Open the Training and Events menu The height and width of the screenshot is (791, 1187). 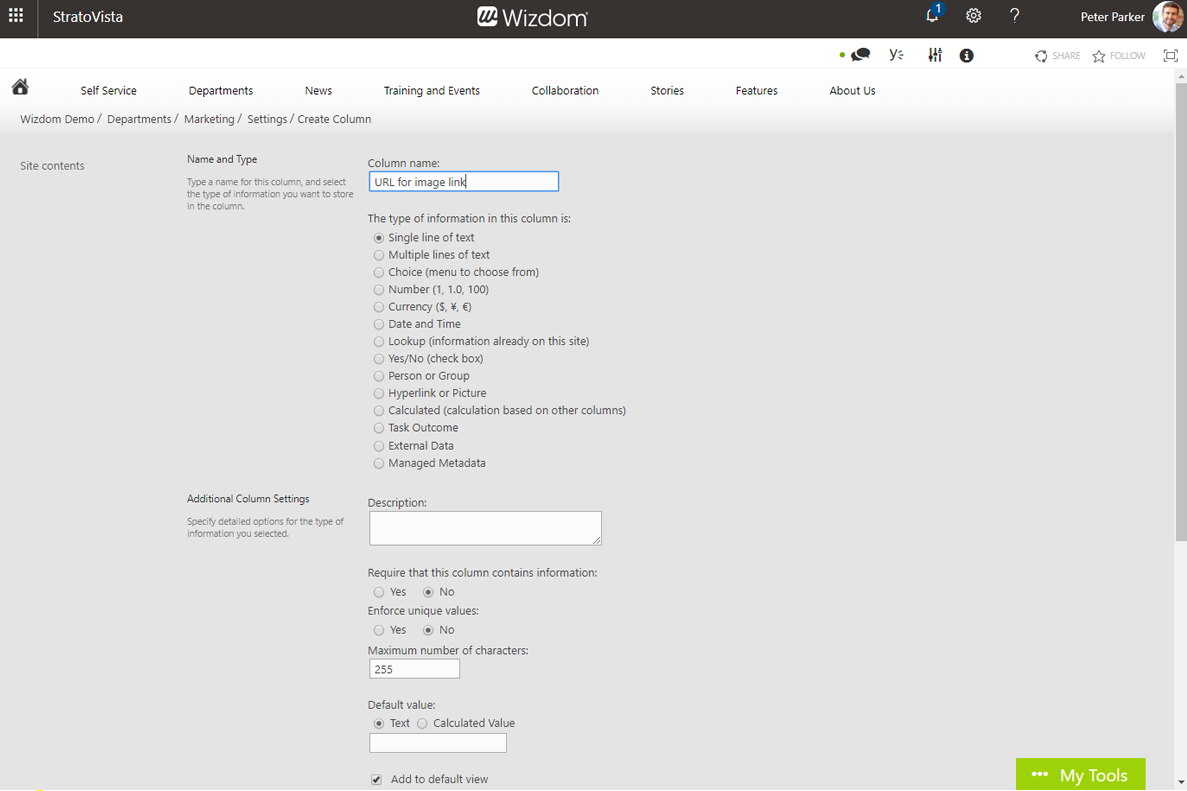(431, 91)
